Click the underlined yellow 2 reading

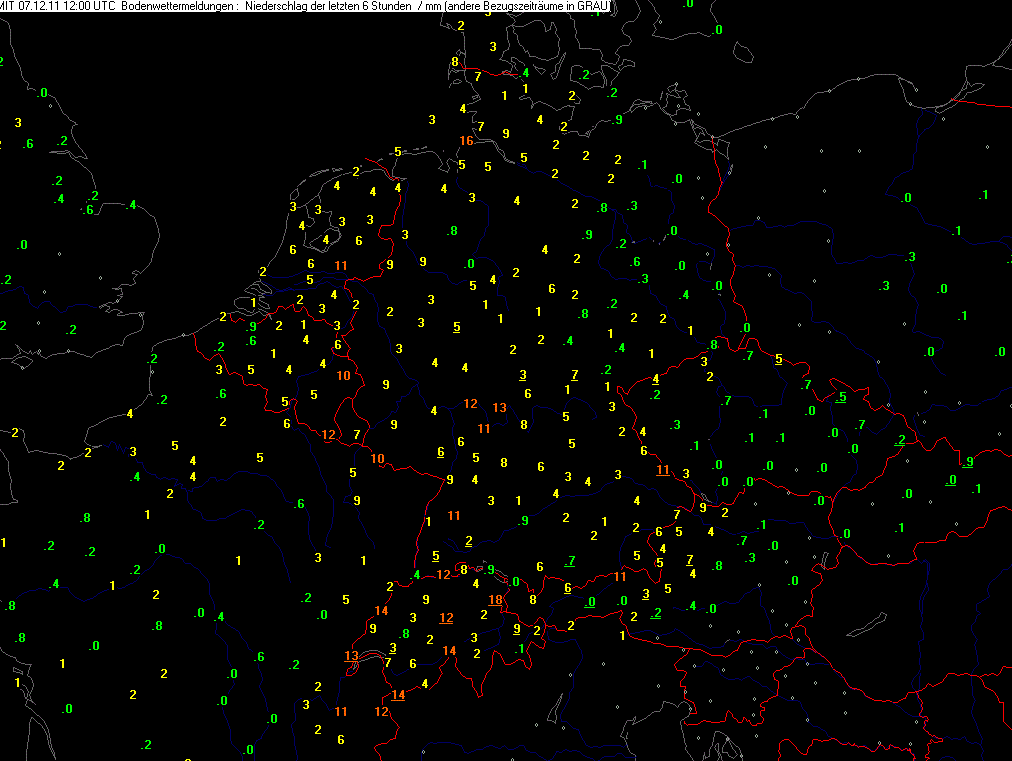pyautogui.click(x=468, y=541)
